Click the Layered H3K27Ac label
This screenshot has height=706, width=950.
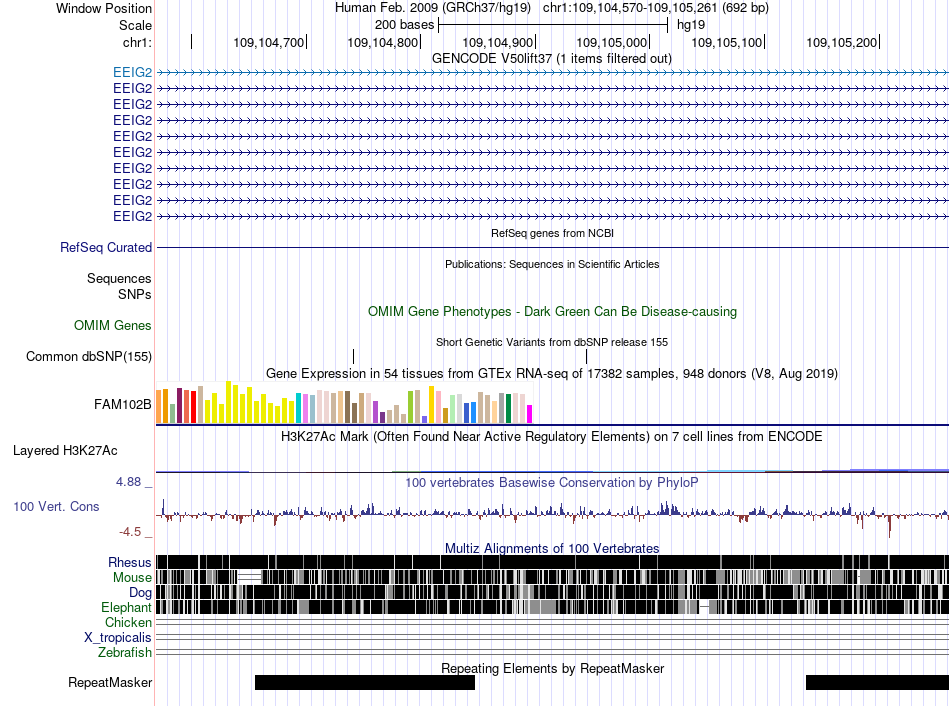tap(65, 450)
